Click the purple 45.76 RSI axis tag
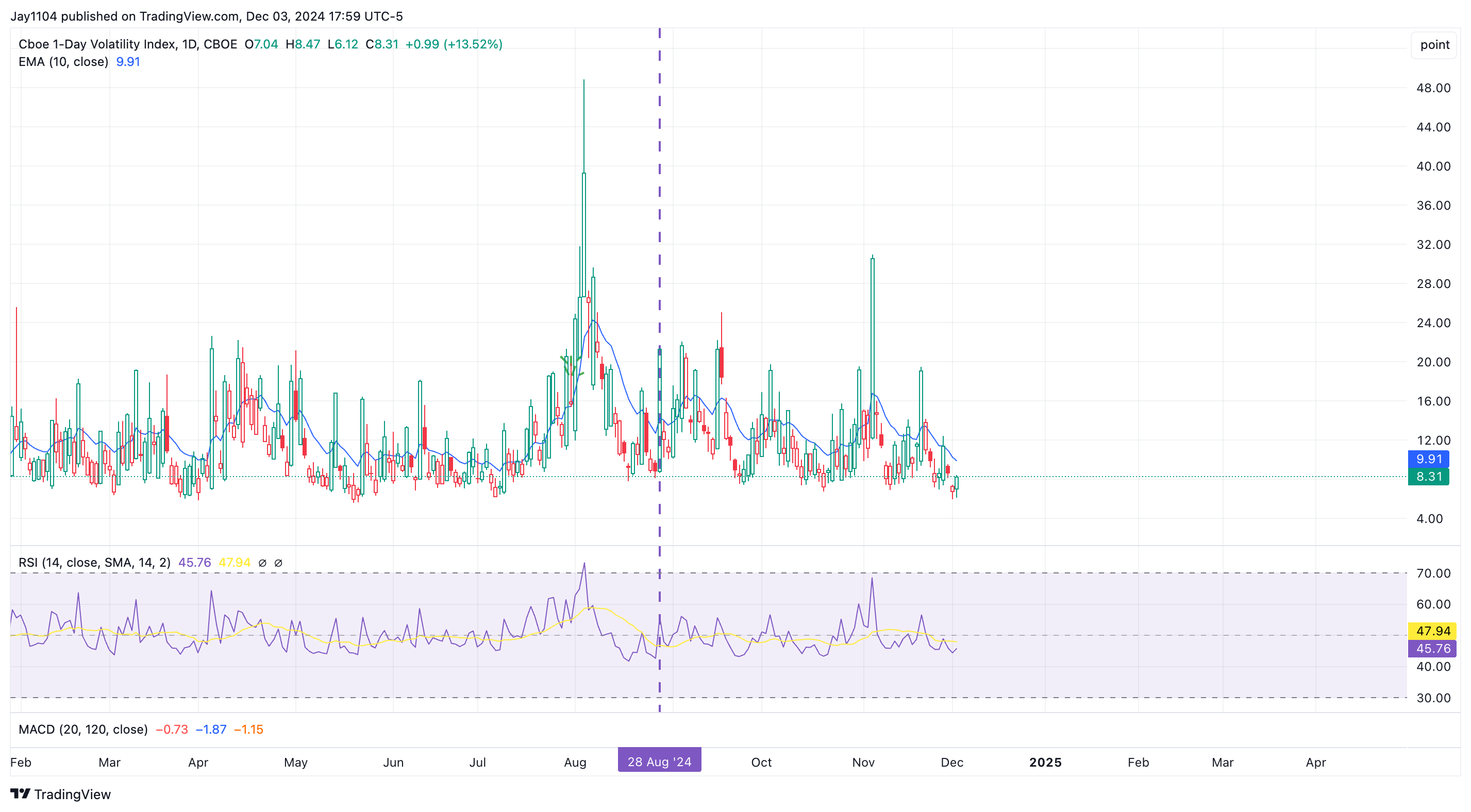The width and height of the screenshot is (1471, 812). coord(1432,649)
